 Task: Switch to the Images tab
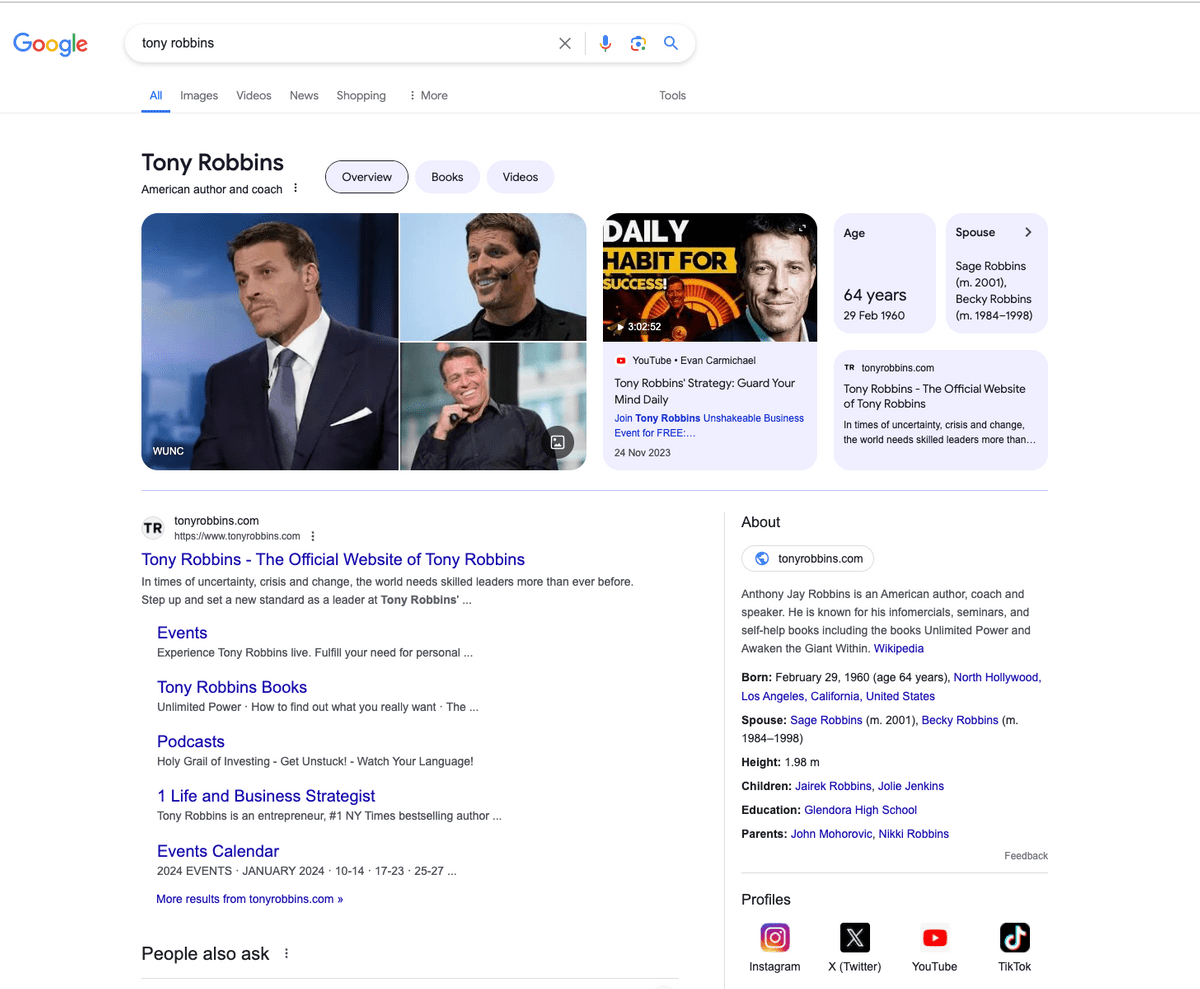199,96
